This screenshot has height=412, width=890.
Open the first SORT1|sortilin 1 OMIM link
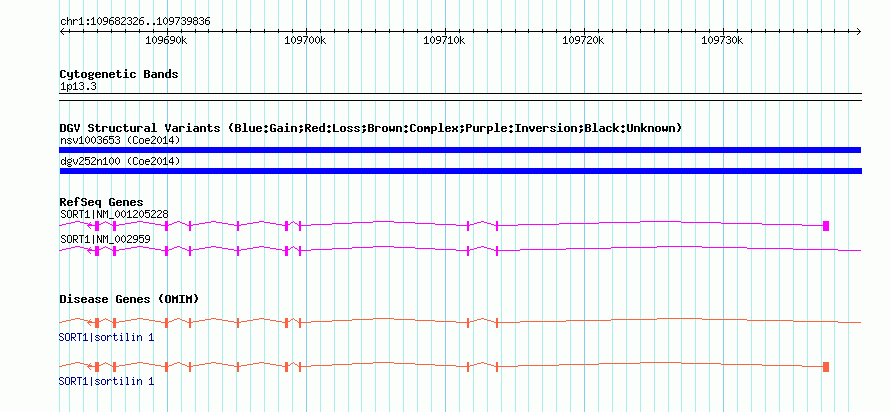(106, 338)
